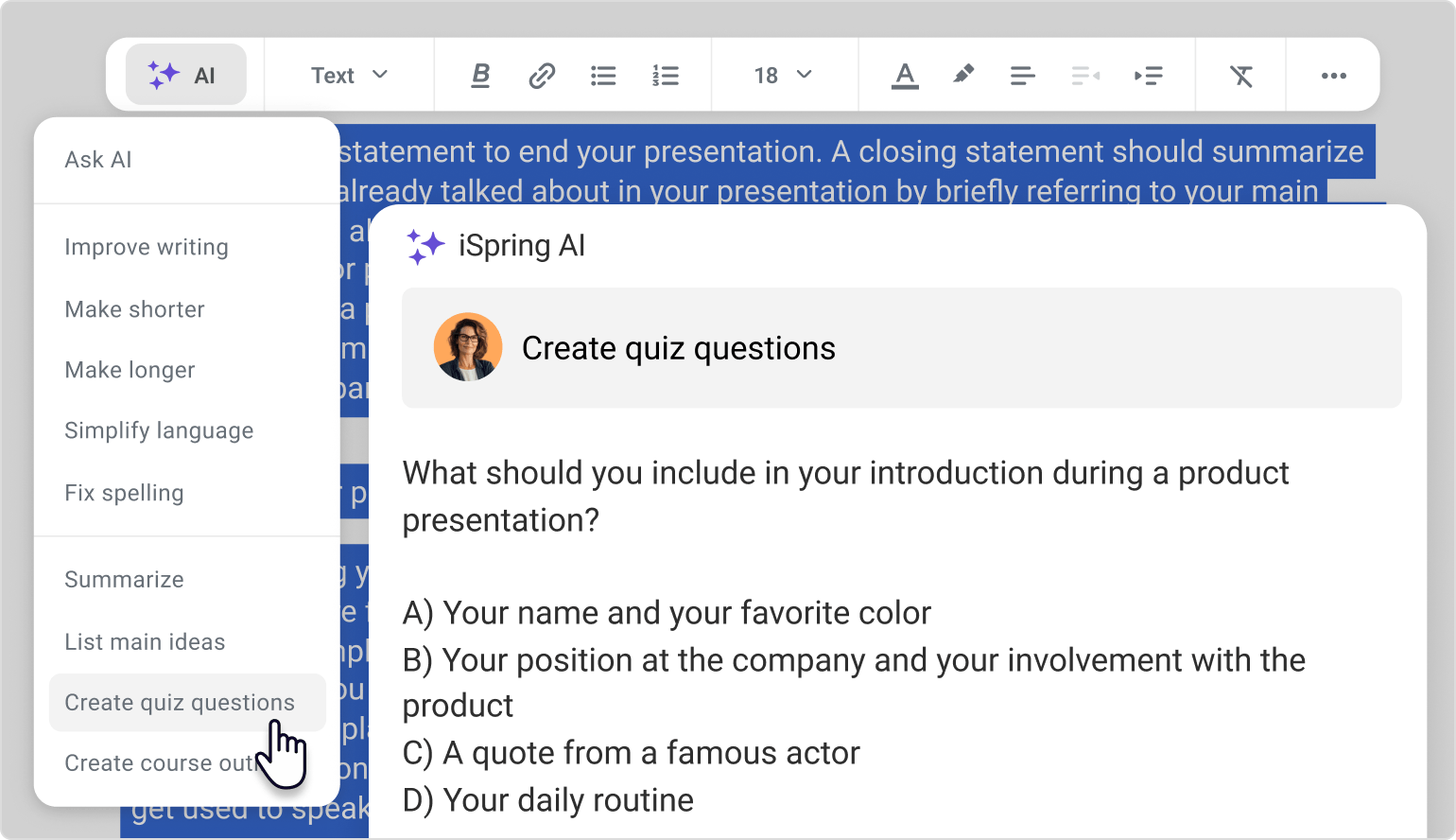Expand the Text style dropdown
1456x840 pixels.
[x=349, y=76]
